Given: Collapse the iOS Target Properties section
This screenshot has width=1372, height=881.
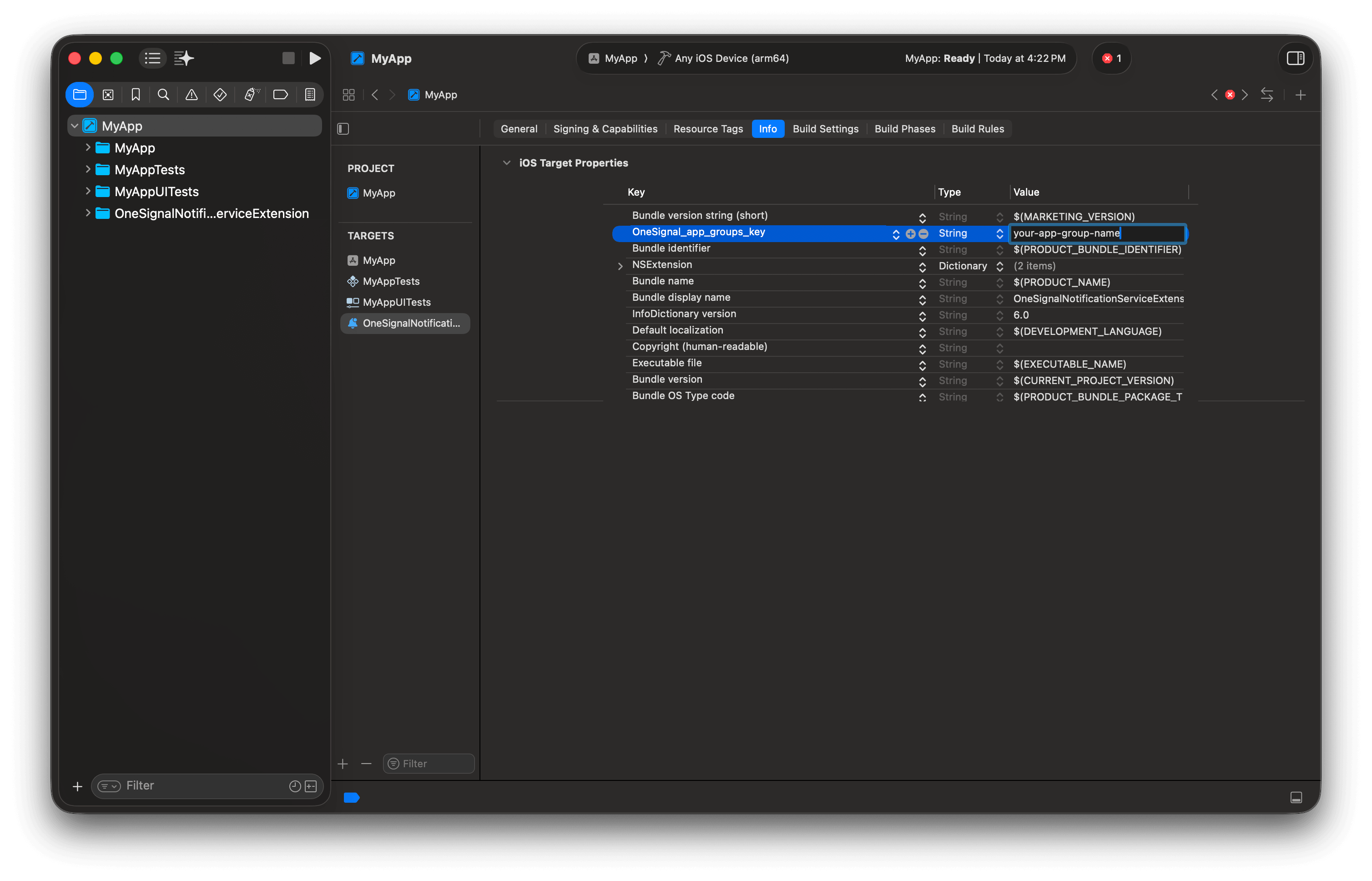Looking at the screenshot, I should coord(507,162).
